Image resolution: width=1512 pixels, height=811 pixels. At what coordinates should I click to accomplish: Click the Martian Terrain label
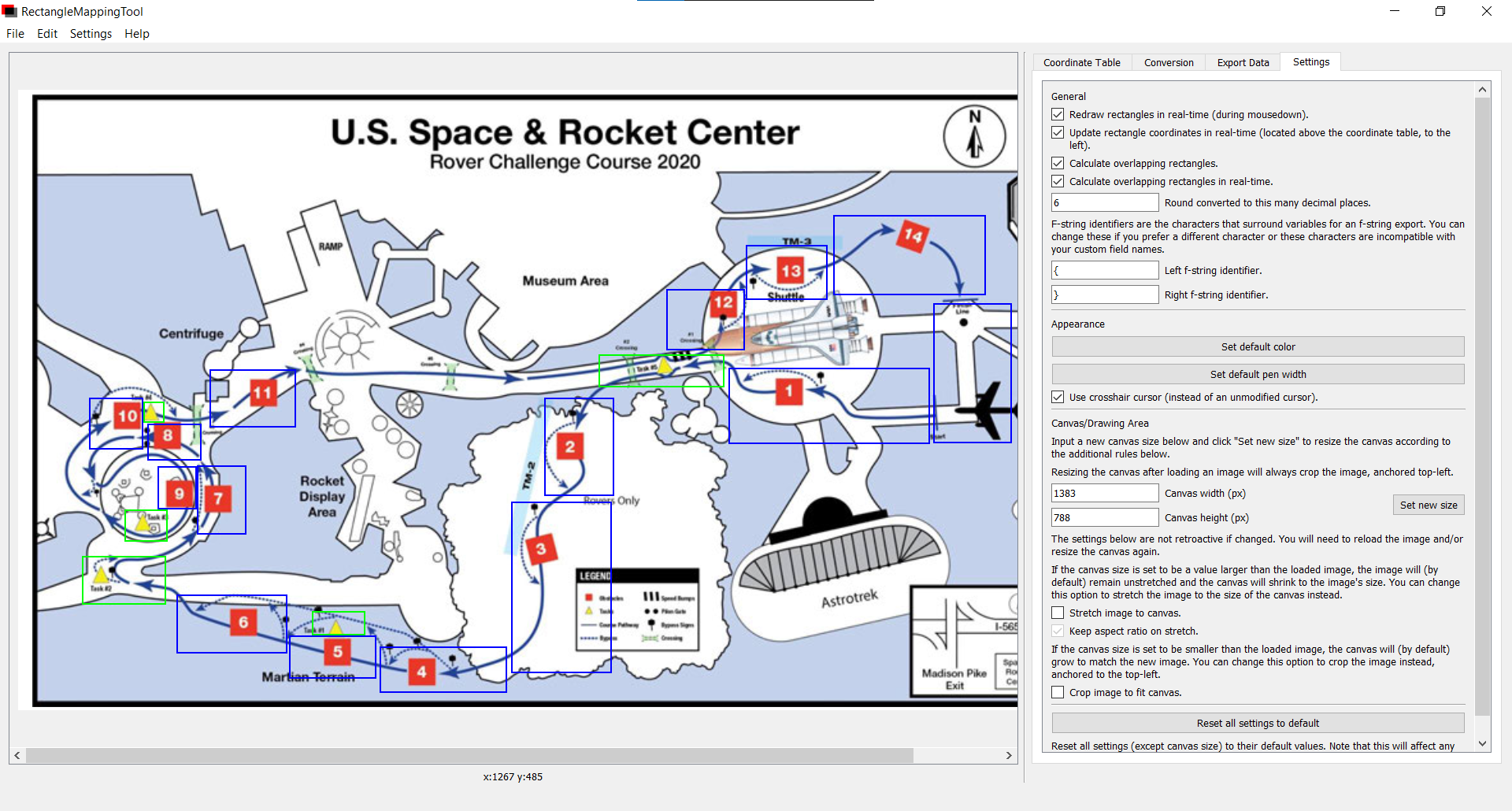[308, 677]
